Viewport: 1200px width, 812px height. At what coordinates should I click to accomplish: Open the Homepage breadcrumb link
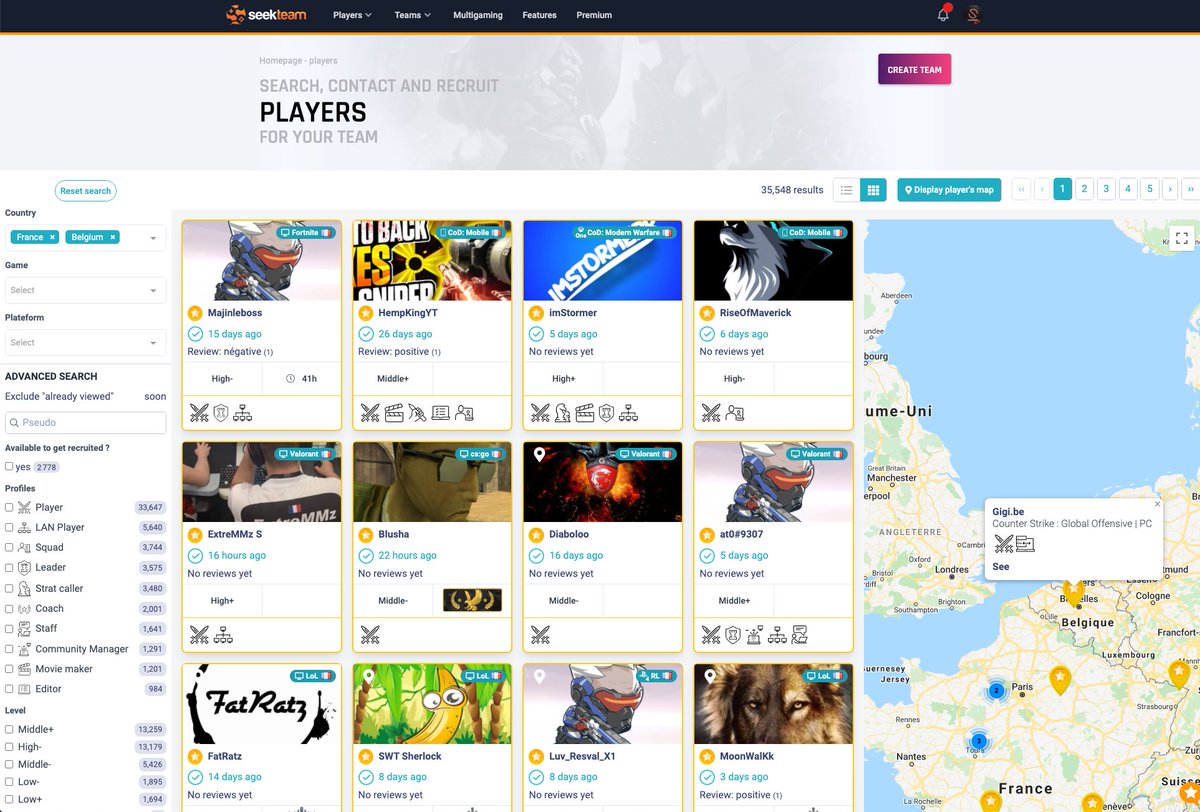281,61
